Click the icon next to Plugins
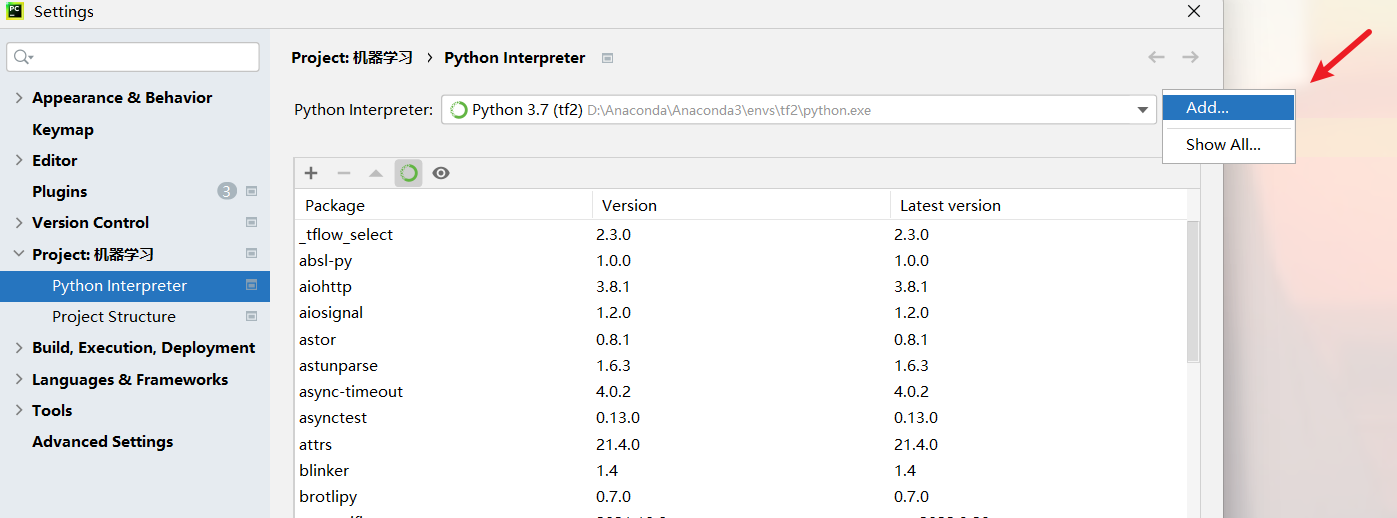Viewport: 1397px width, 518px height. click(x=251, y=191)
